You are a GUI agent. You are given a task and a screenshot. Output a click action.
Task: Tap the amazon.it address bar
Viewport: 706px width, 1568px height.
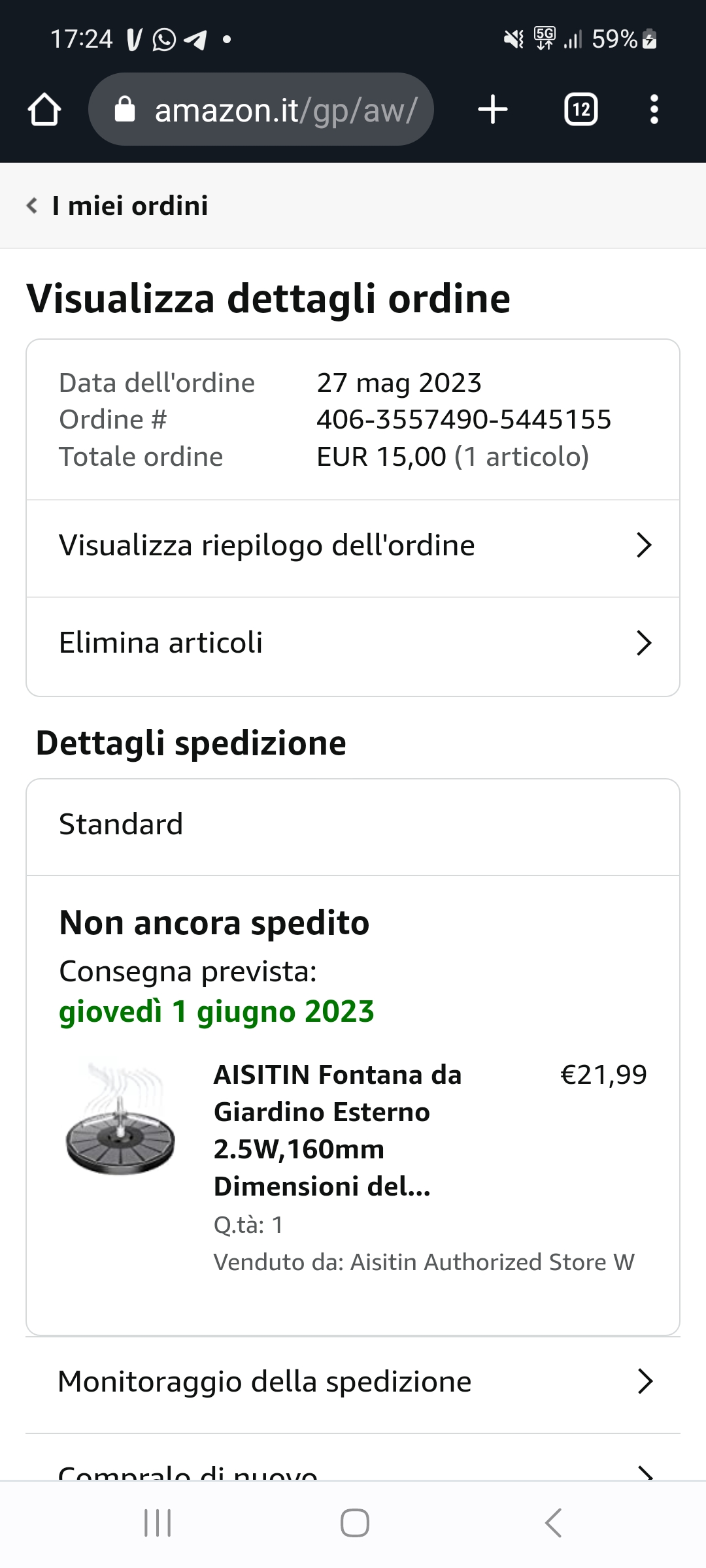pos(285,110)
